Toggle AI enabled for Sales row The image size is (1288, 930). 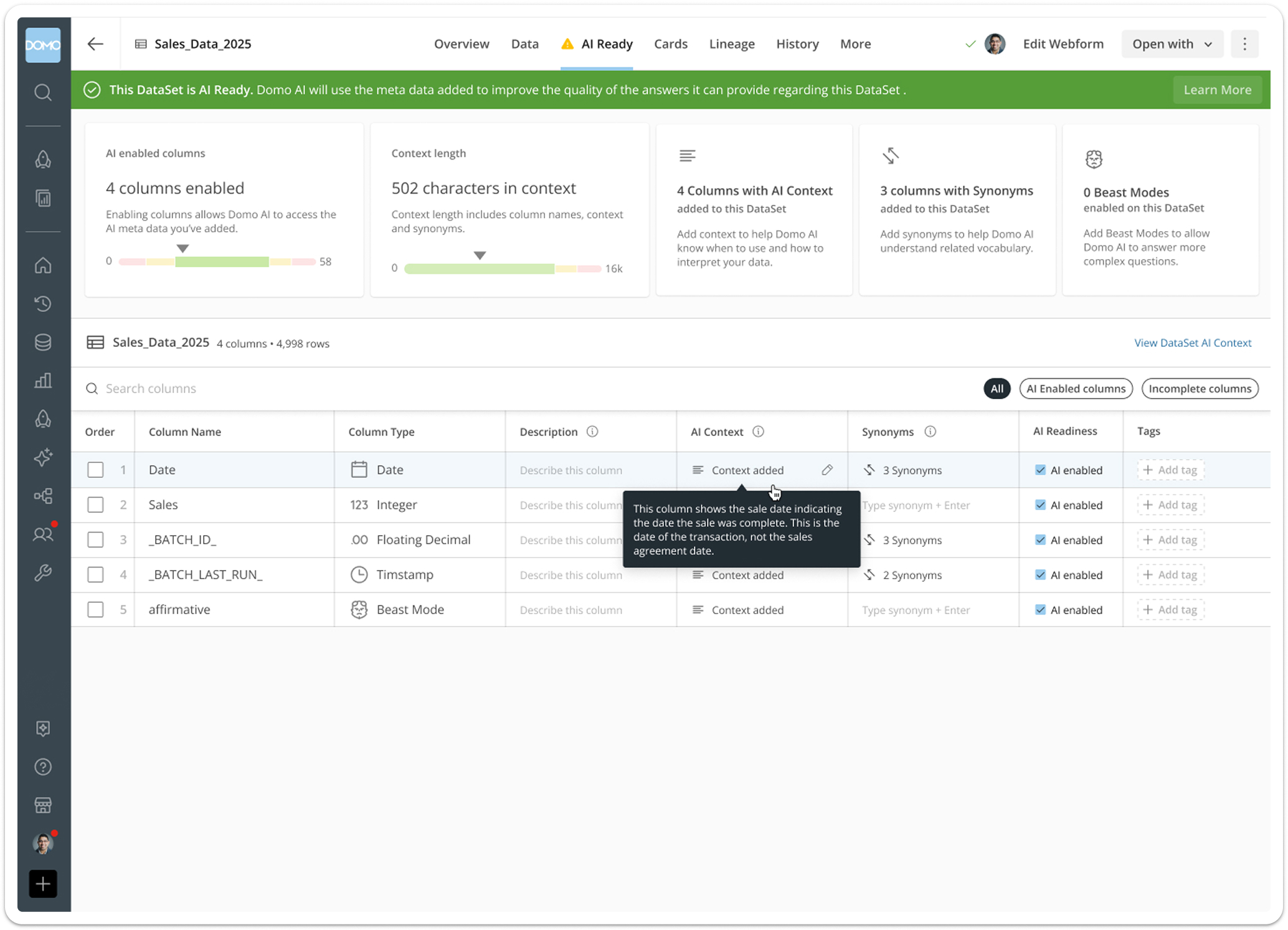[x=1040, y=505]
